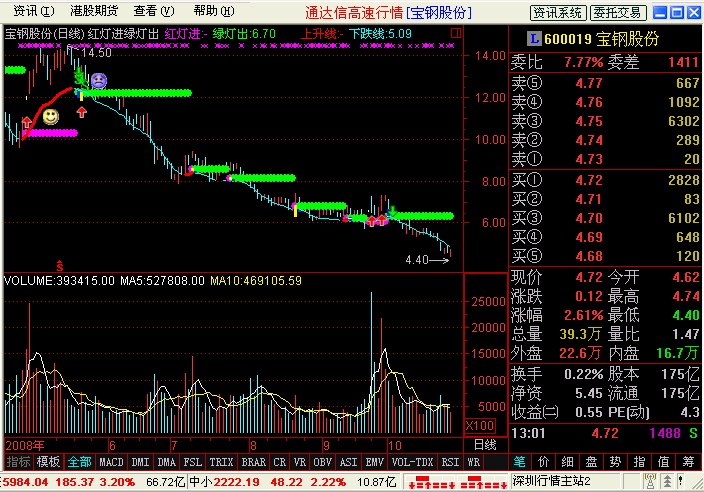Click the 13:01 tick trade row

(x=605, y=434)
